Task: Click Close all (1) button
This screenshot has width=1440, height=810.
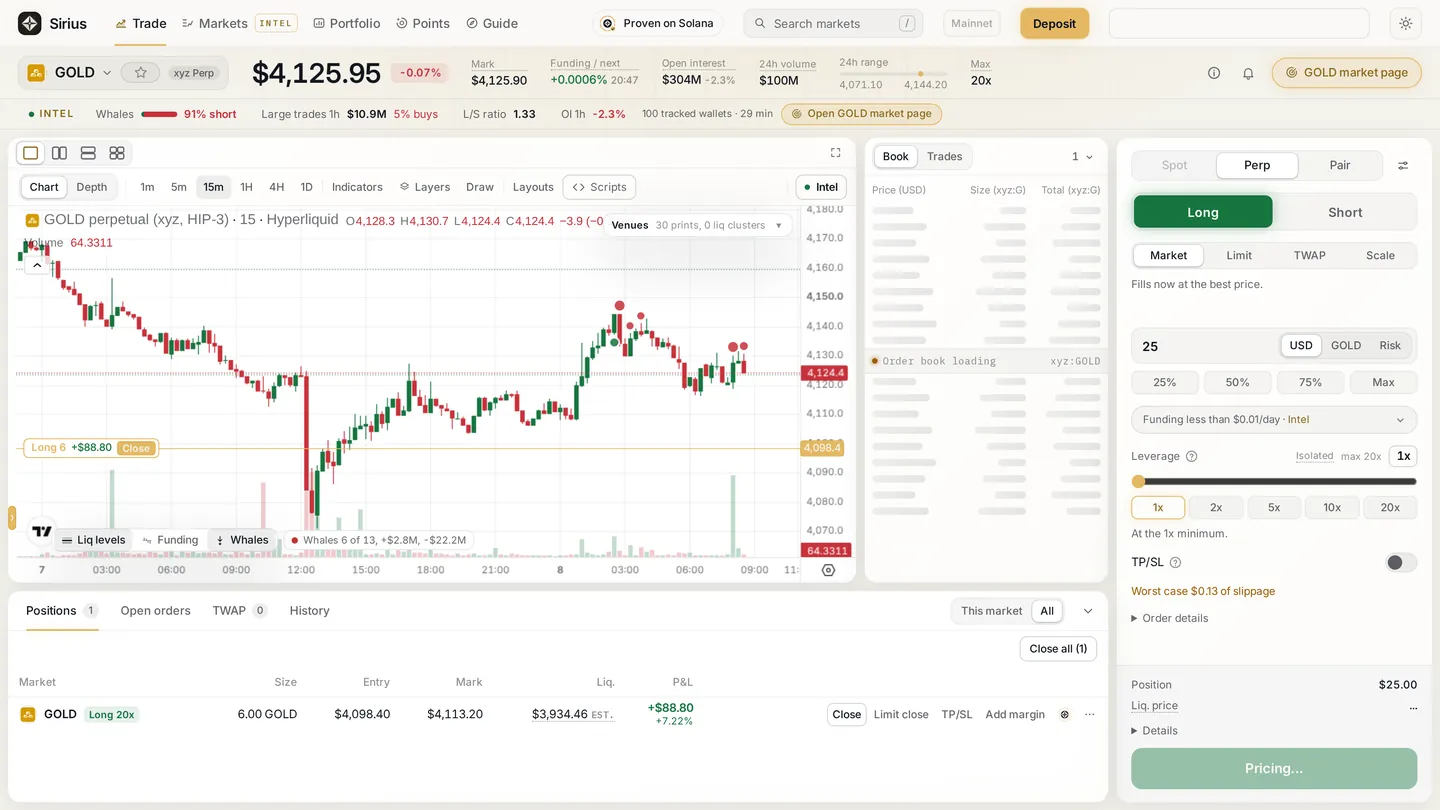Action: 1059,649
